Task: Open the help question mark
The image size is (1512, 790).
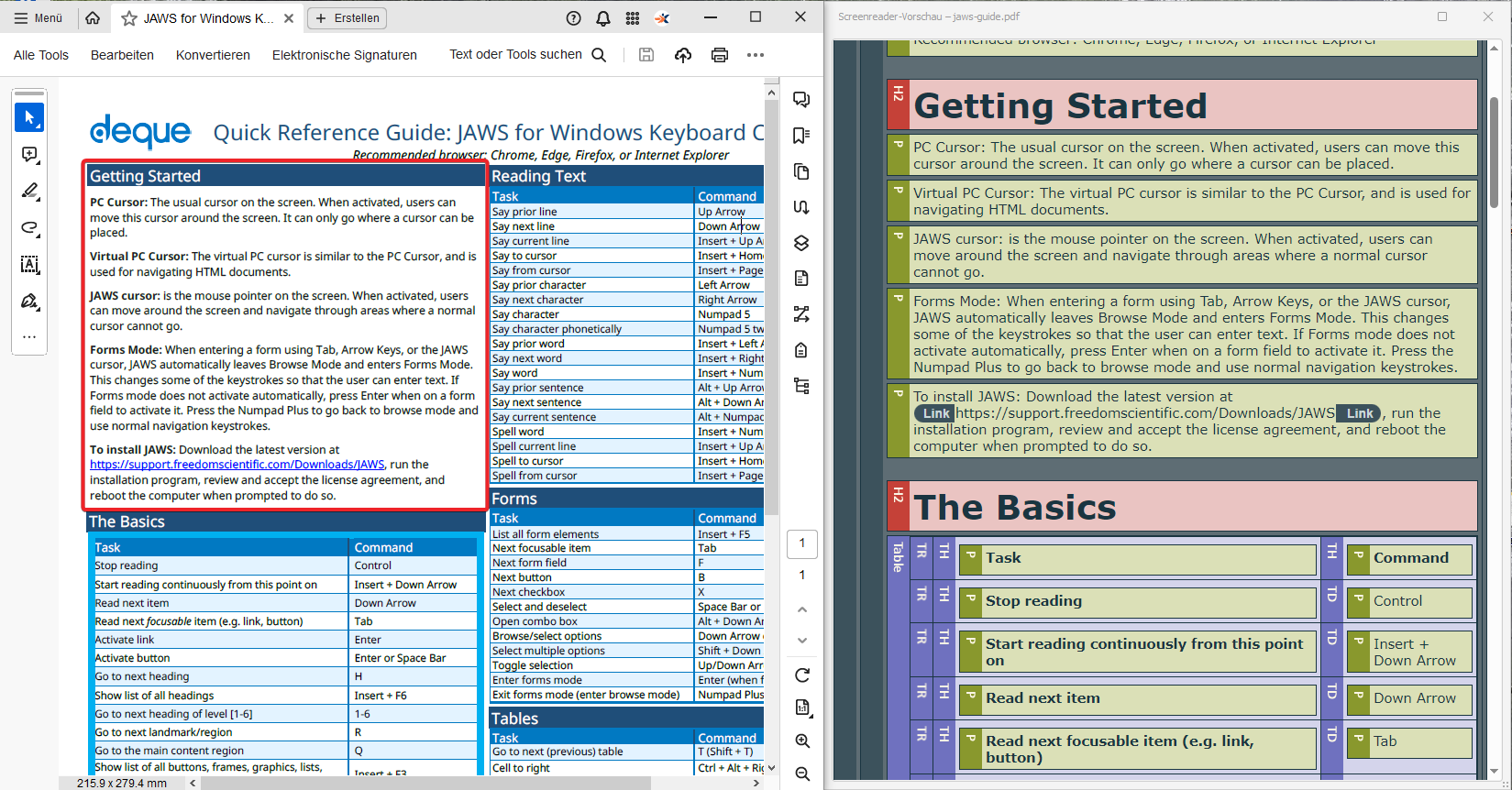Action: point(574,18)
